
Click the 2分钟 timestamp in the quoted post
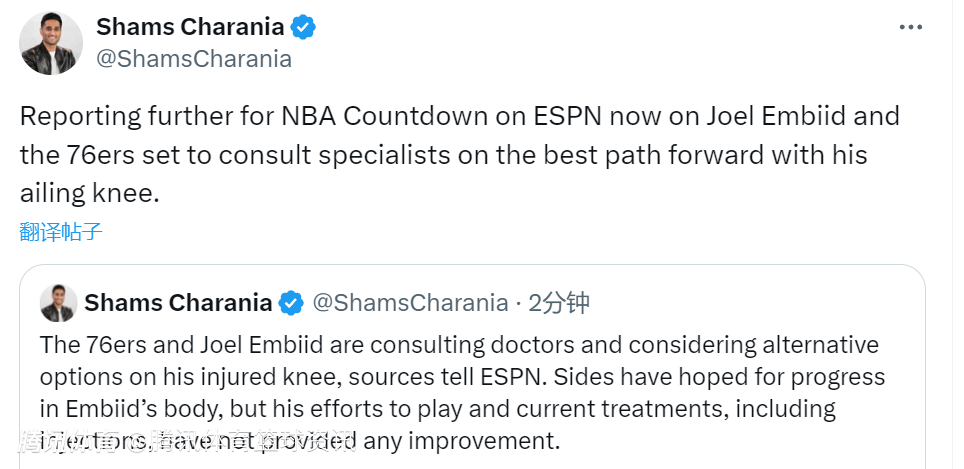[559, 303]
